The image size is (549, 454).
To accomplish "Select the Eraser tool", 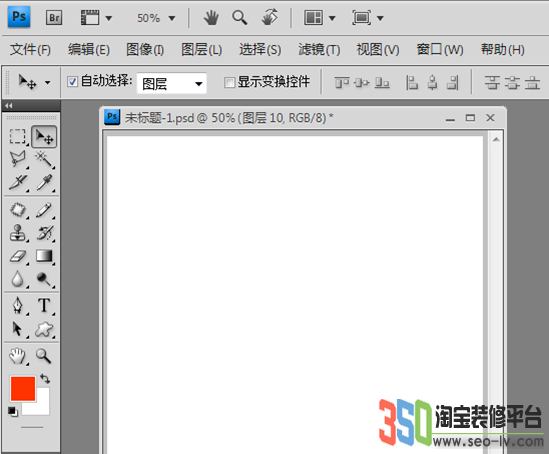I will coord(18,256).
